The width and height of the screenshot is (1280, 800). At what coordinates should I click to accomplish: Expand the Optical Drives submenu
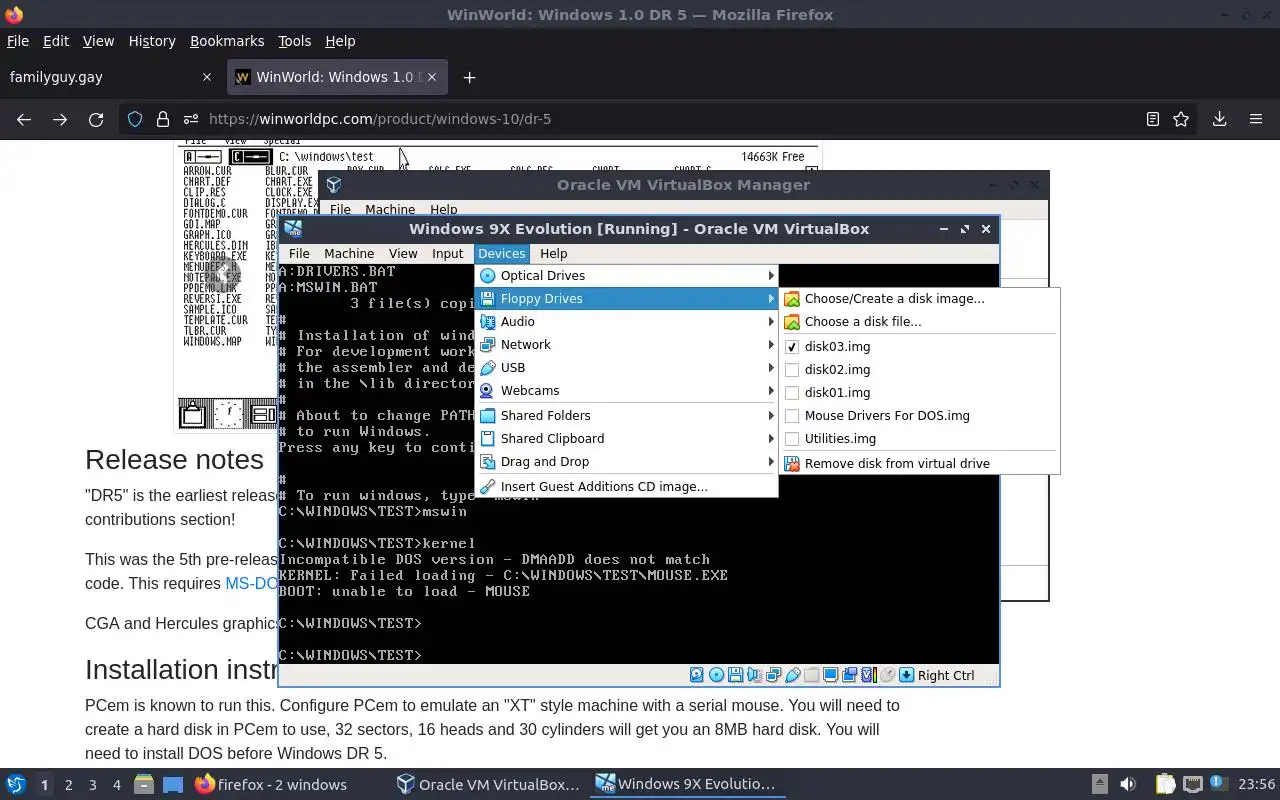626,275
